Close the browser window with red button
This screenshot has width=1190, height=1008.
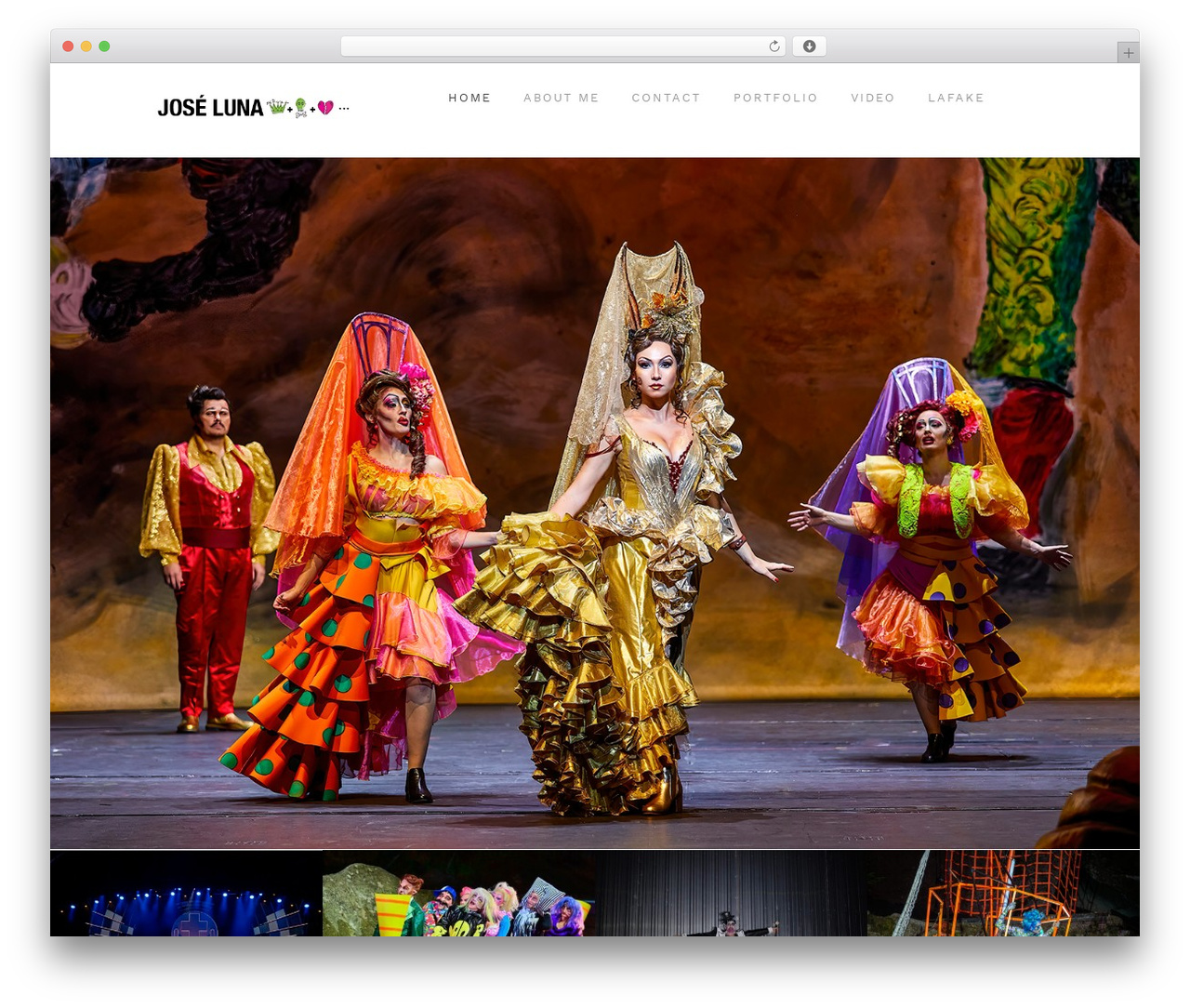click(68, 46)
